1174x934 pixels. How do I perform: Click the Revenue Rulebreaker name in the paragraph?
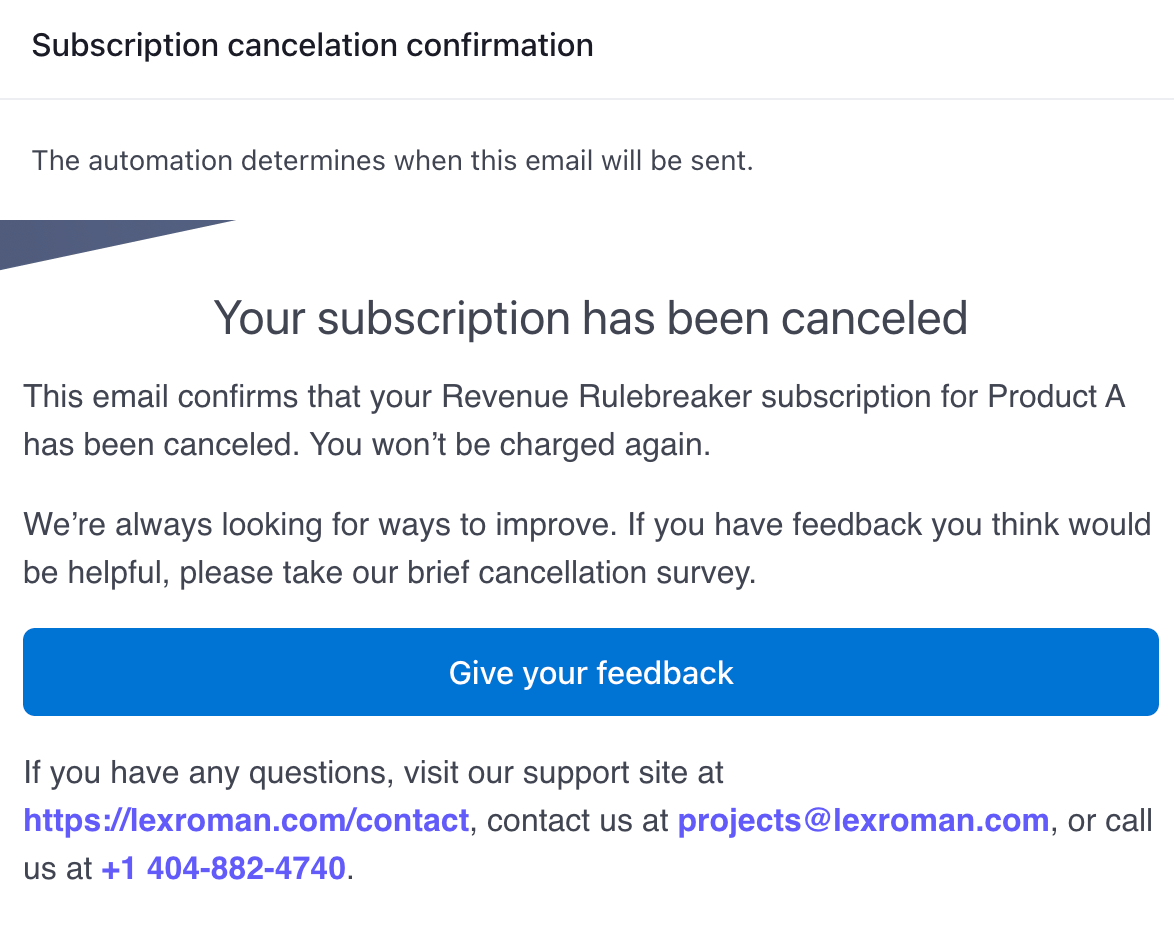[x=596, y=396]
